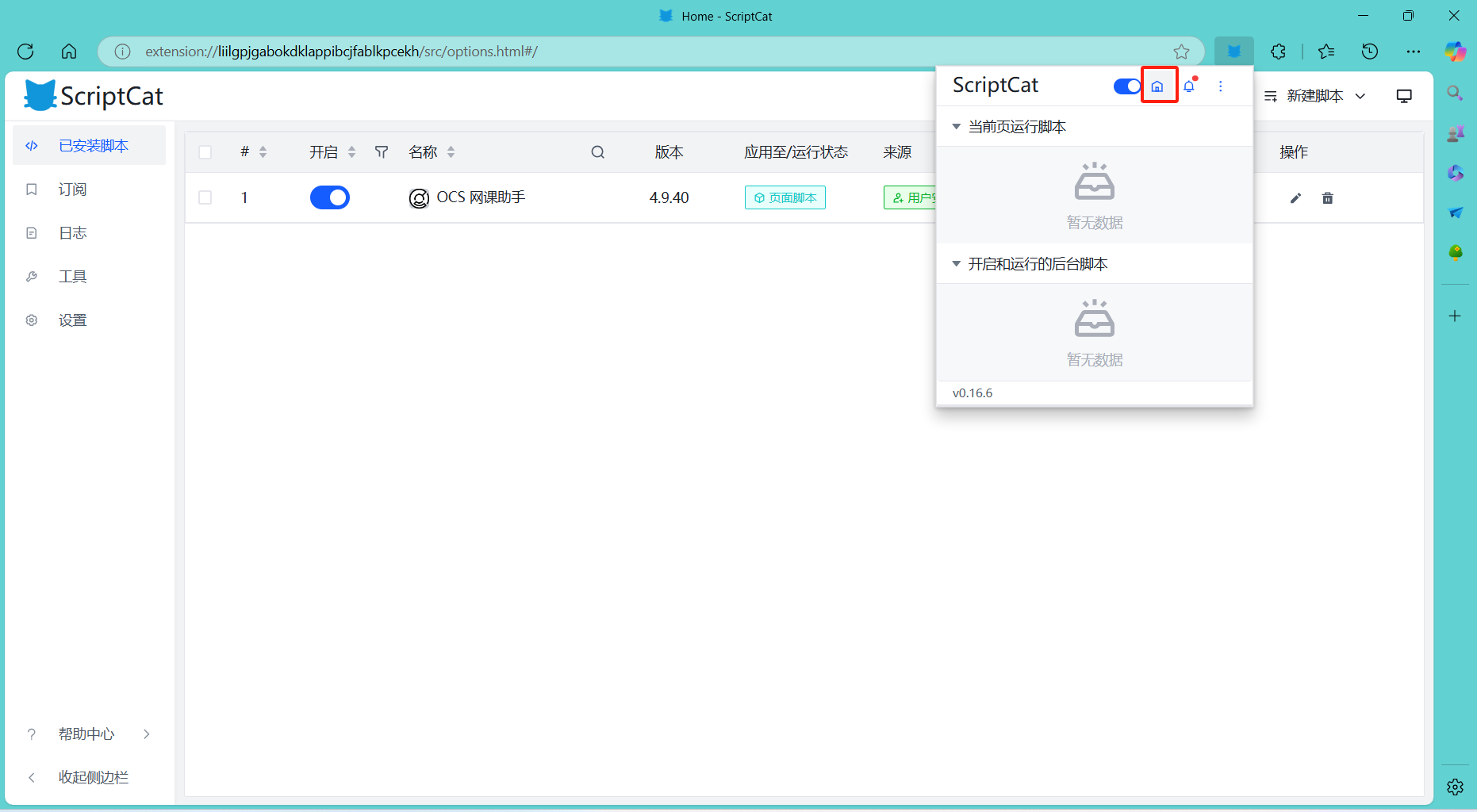The height and width of the screenshot is (812, 1477).
Task: Open the 新建脚本 dropdown
Action: 1314,96
